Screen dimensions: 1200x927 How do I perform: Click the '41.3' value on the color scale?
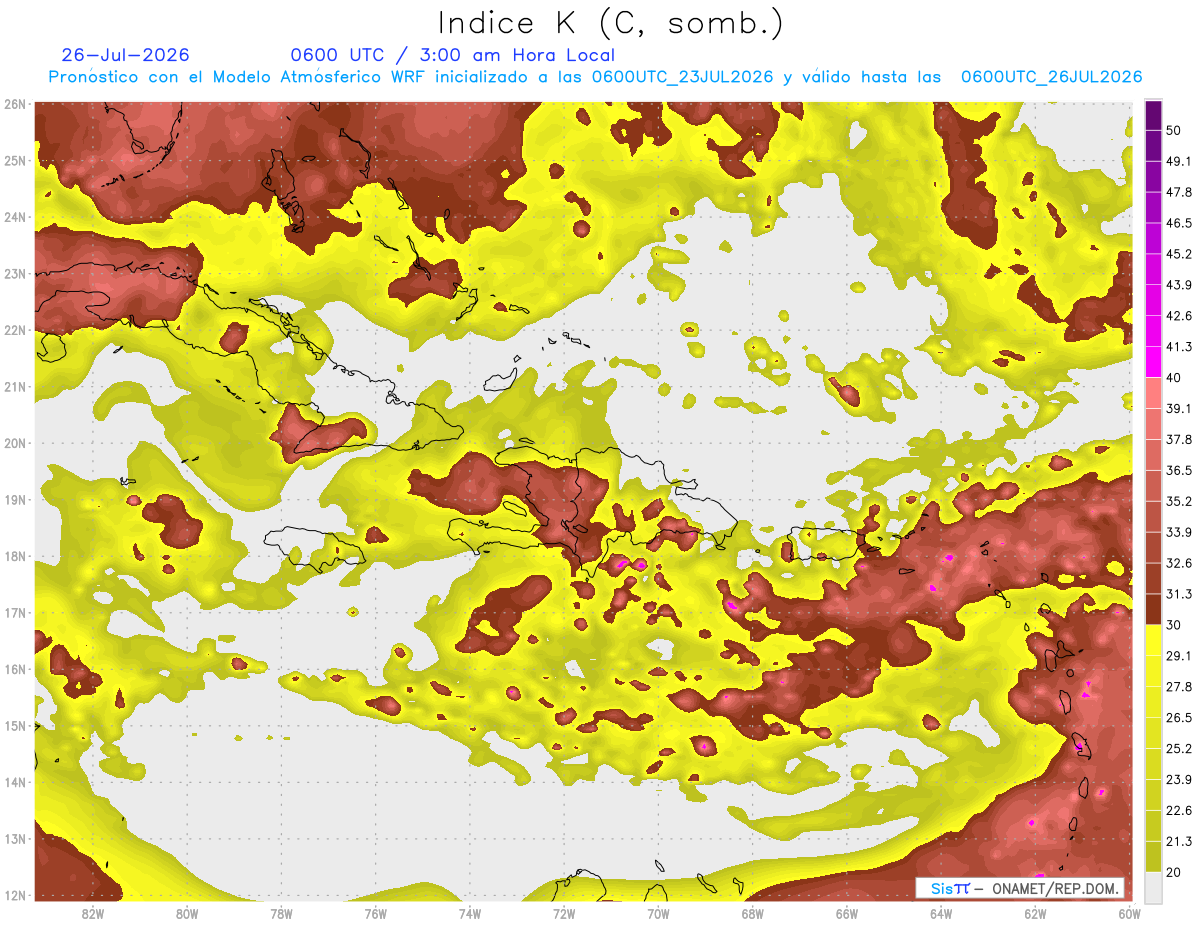[x=1180, y=347]
